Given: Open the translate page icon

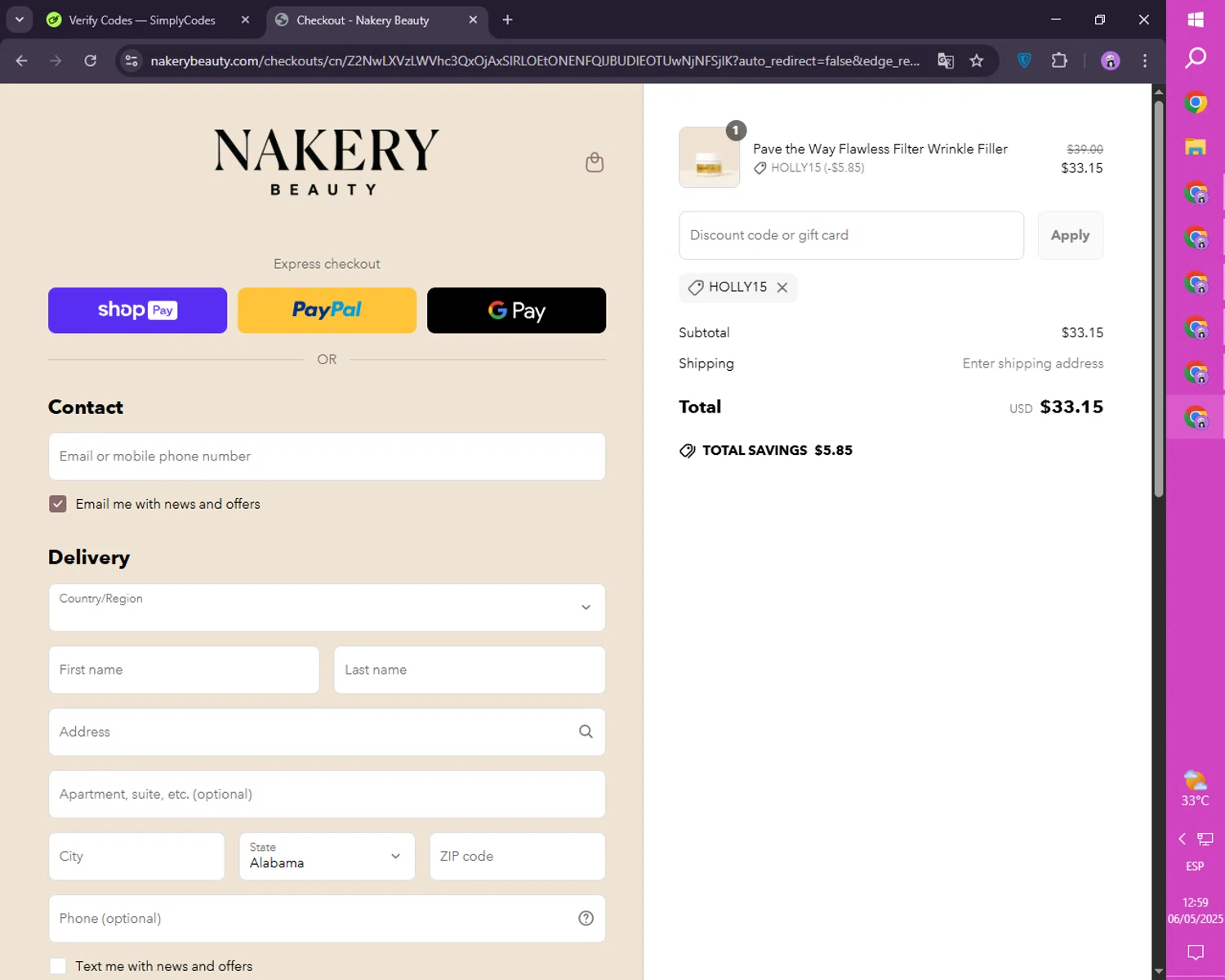Looking at the screenshot, I should tap(946, 60).
